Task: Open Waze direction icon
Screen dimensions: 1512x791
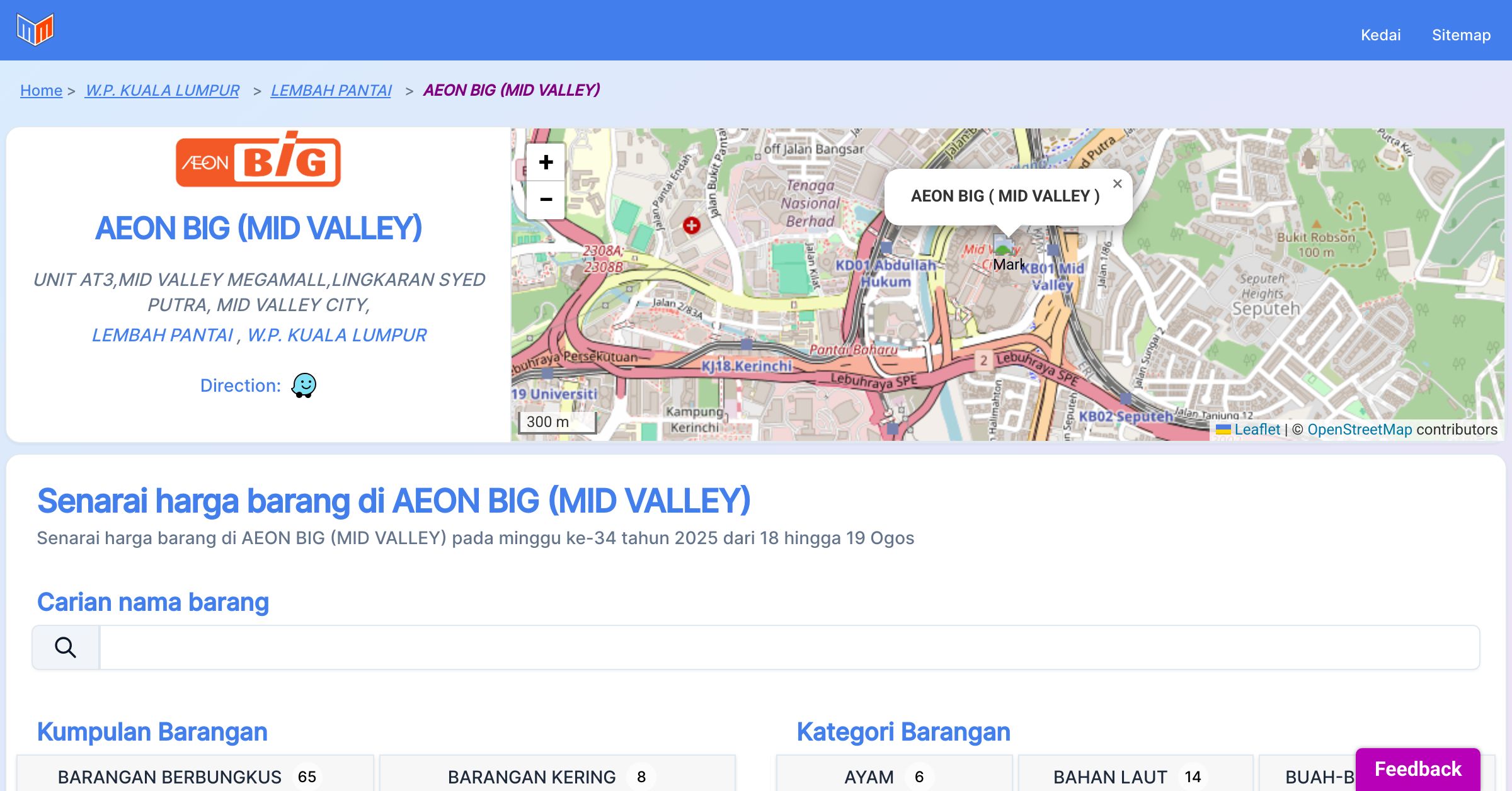Action: 304,385
